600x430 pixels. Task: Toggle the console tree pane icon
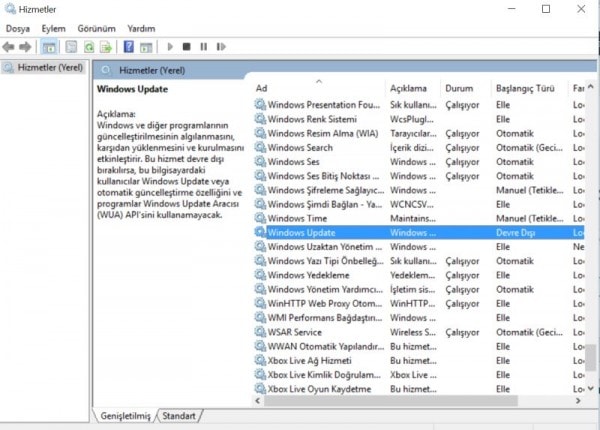point(49,47)
